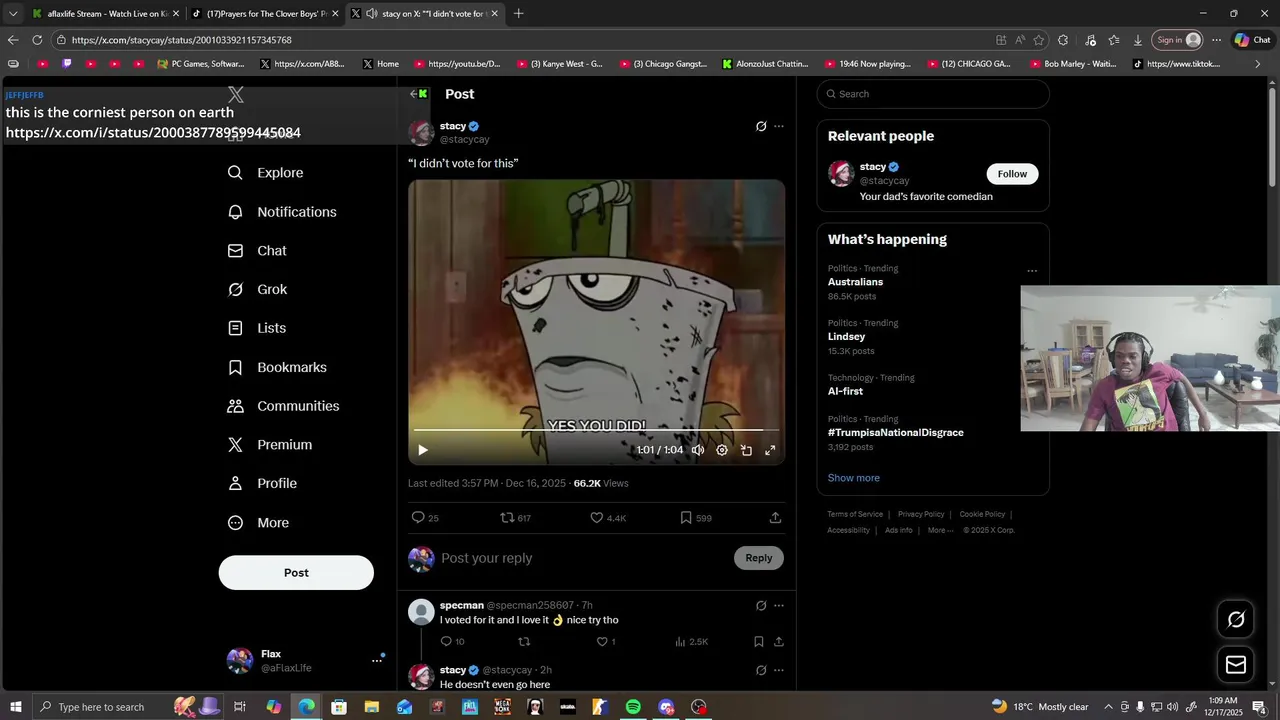Click the X Search box
This screenshot has height=720, width=1280.
933,94
